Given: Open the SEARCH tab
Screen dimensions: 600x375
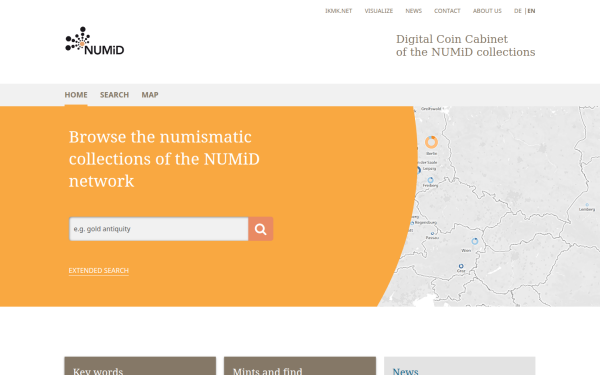Looking at the screenshot, I should click(x=114, y=95).
